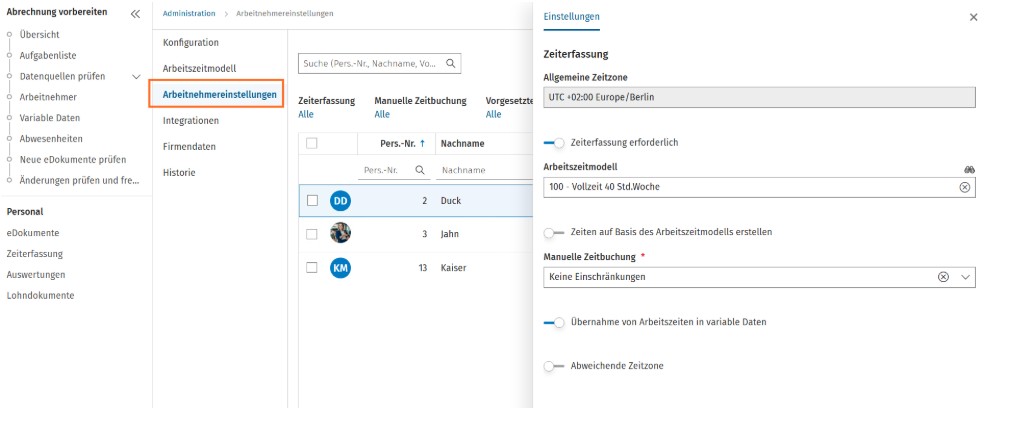This screenshot has width=1009, height=421.
Task: Open Abwesenheiten in the sidebar
Action: click(x=51, y=138)
